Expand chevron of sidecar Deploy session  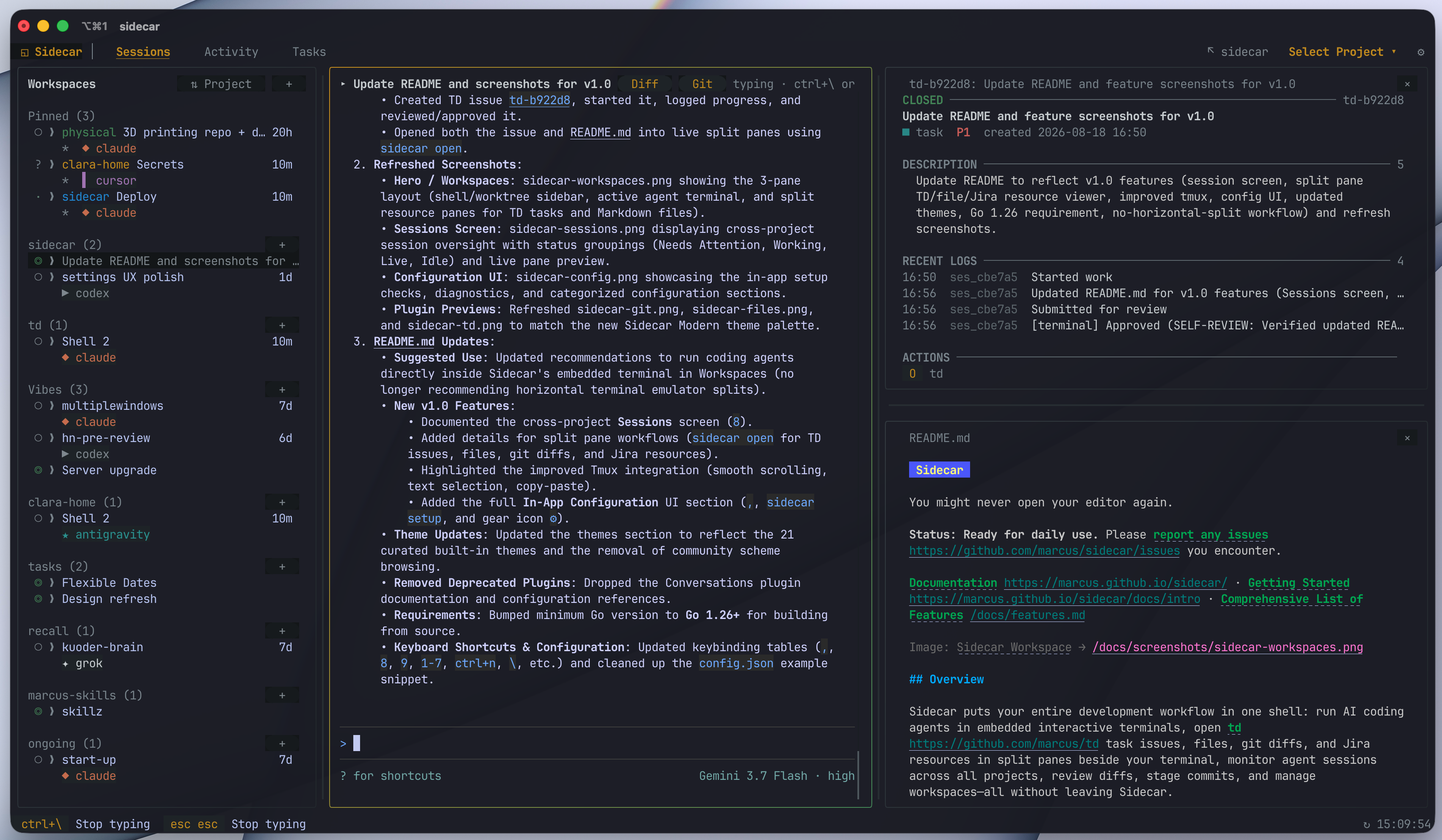(x=52, y=197)
